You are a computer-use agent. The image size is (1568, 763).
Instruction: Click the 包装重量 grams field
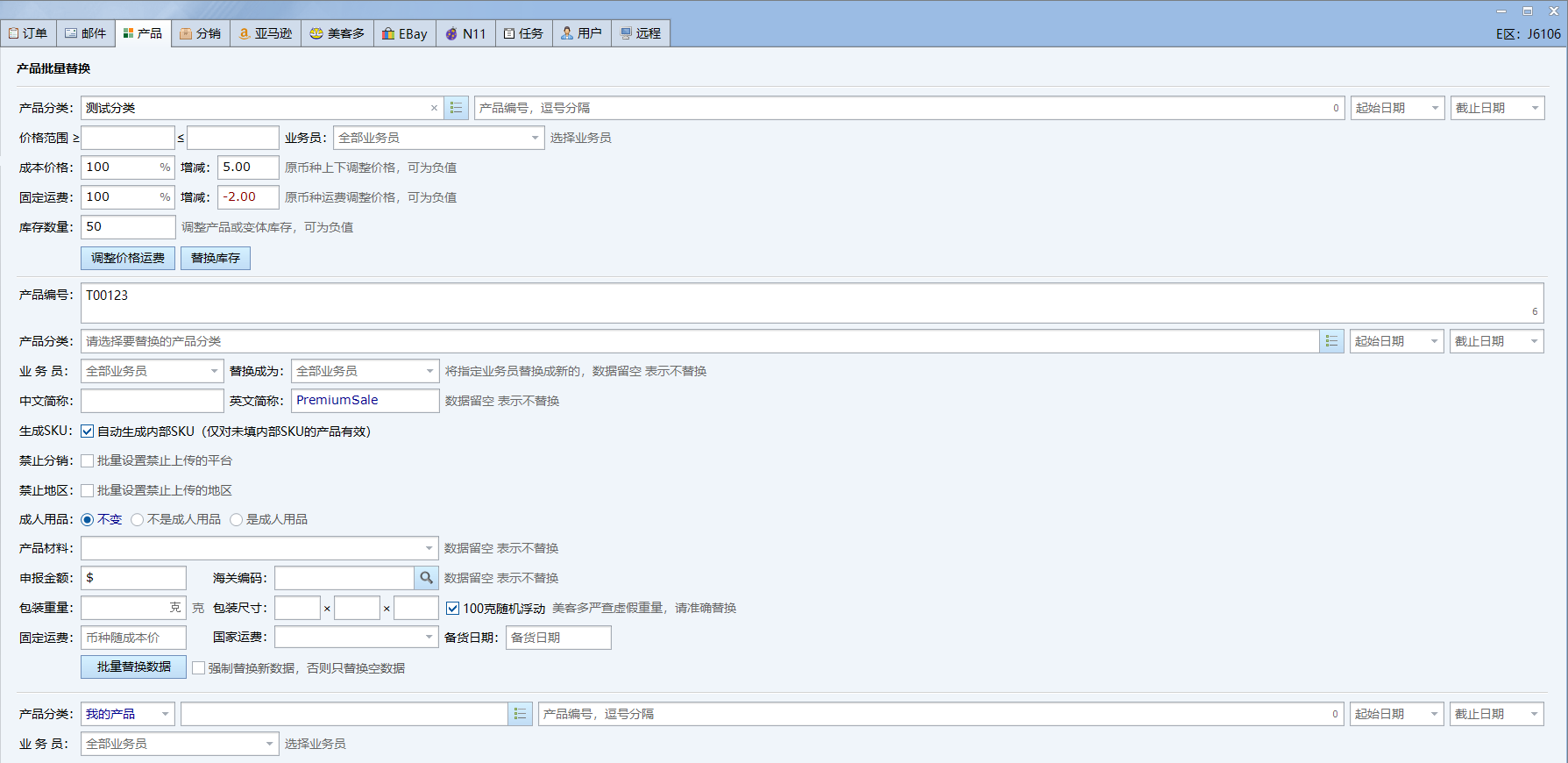tap(133, 608)
